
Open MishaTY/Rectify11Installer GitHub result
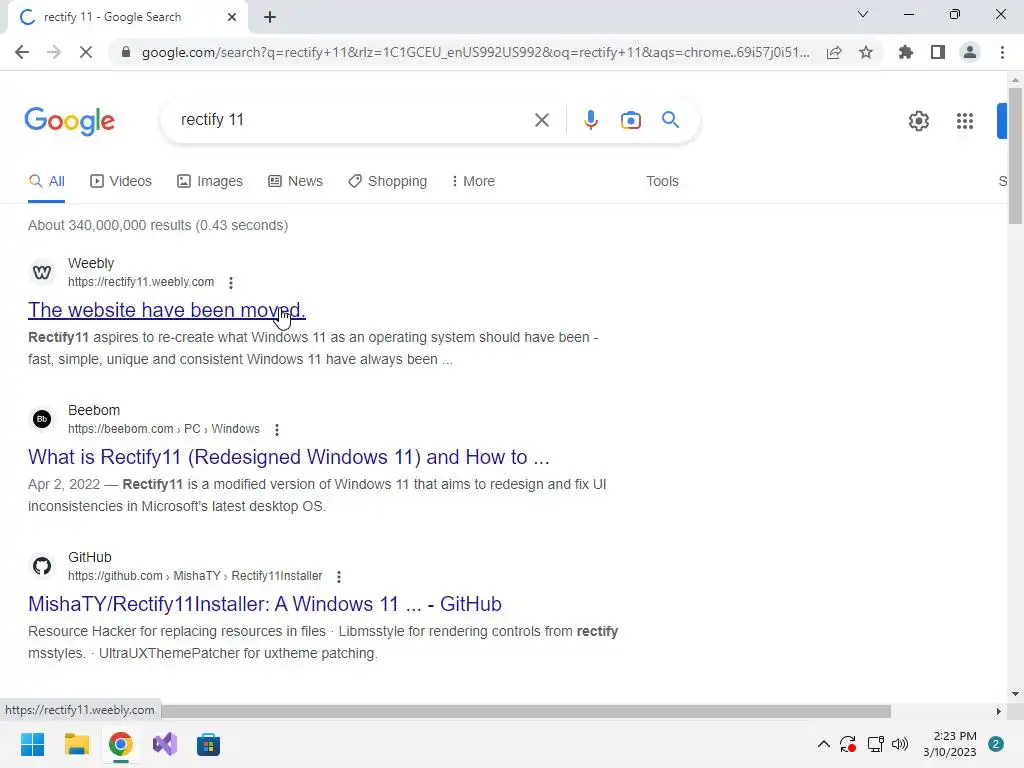264,603
